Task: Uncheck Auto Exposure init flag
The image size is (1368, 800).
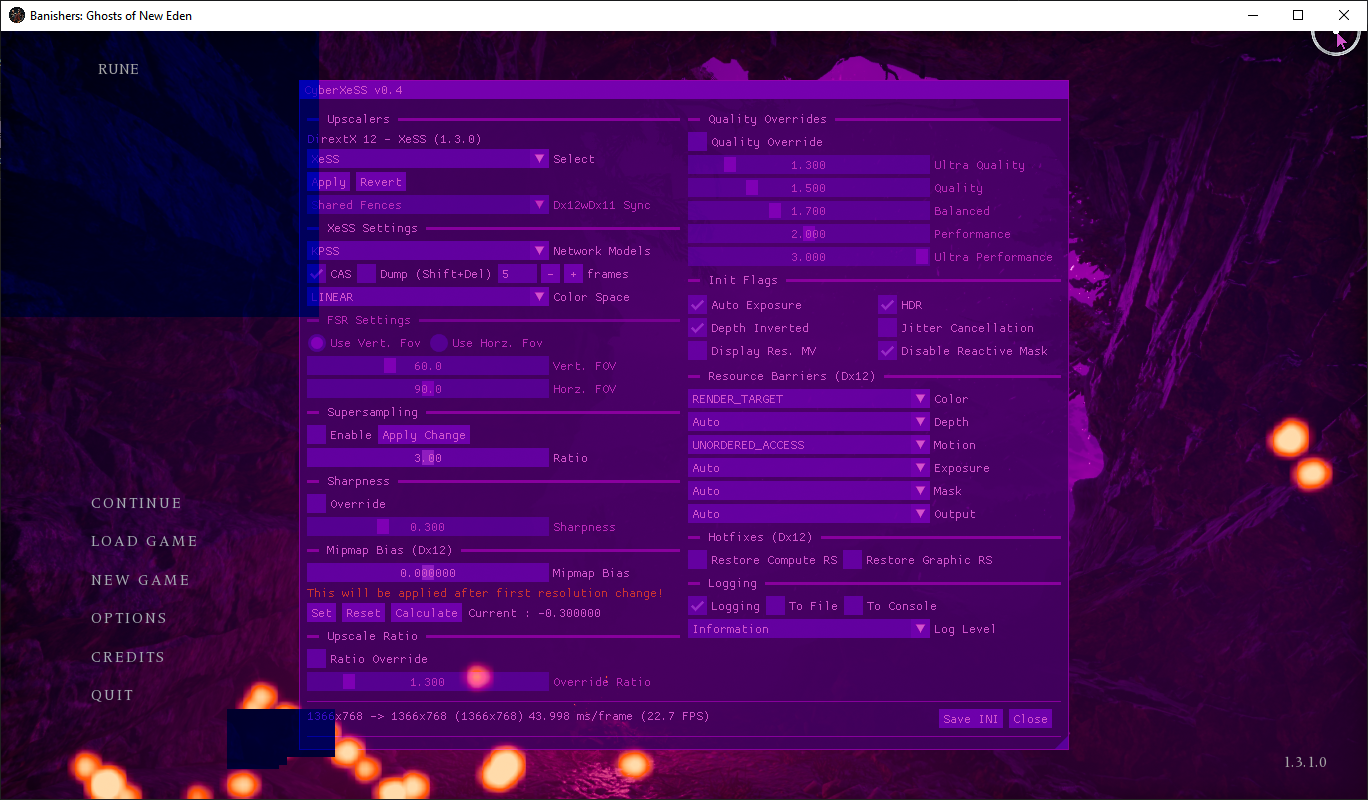Action: (697, 305)
